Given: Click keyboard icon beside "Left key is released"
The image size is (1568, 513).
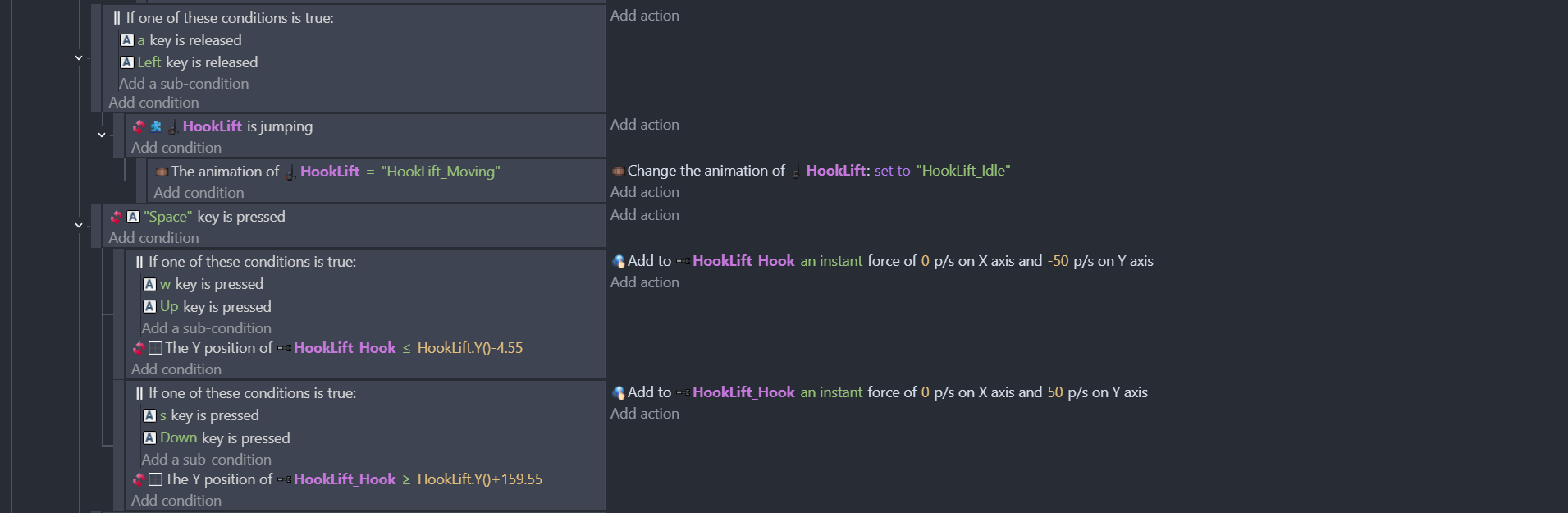Looking at the screenshot, I should pyautogui.click(x=127, y=62).
